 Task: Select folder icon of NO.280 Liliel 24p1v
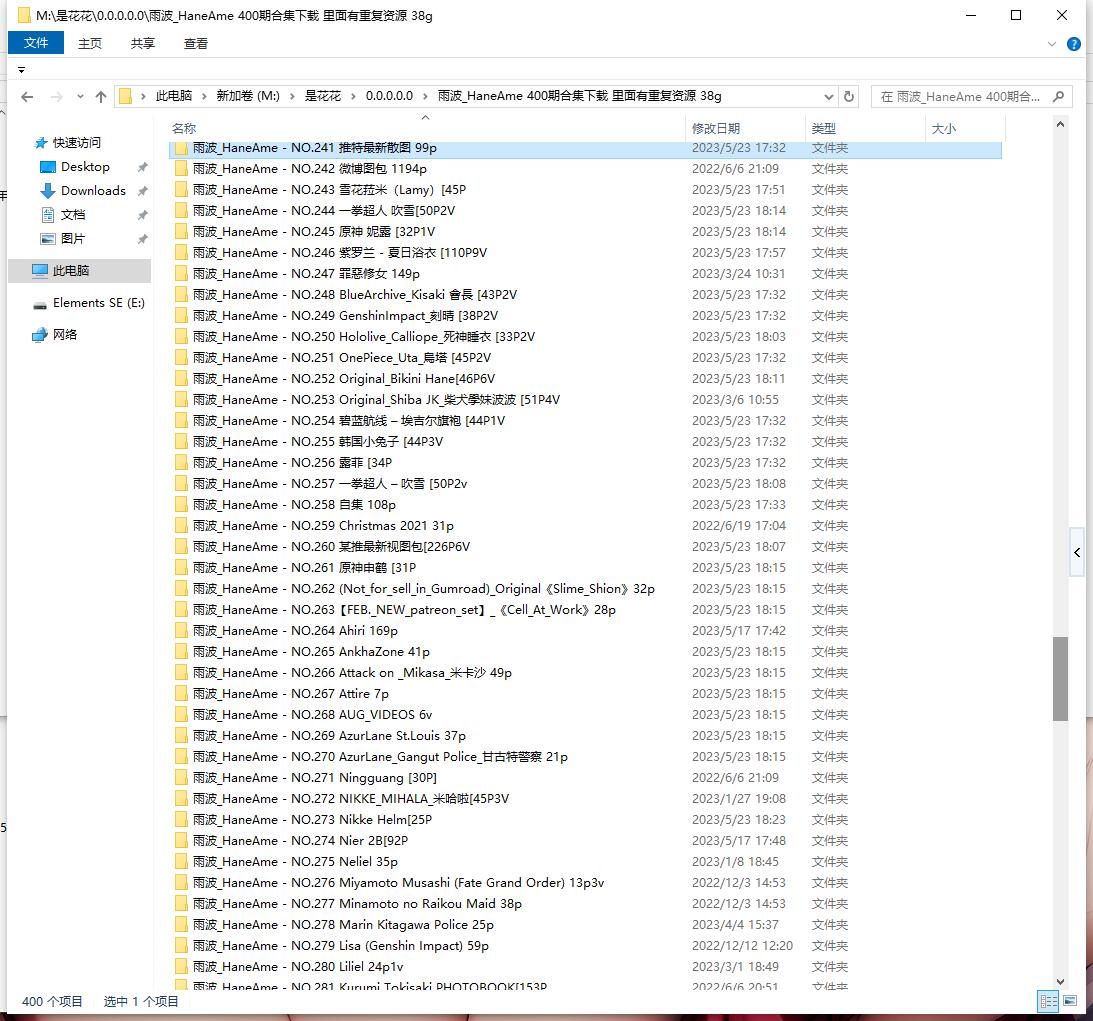click(x=181, y=967)
